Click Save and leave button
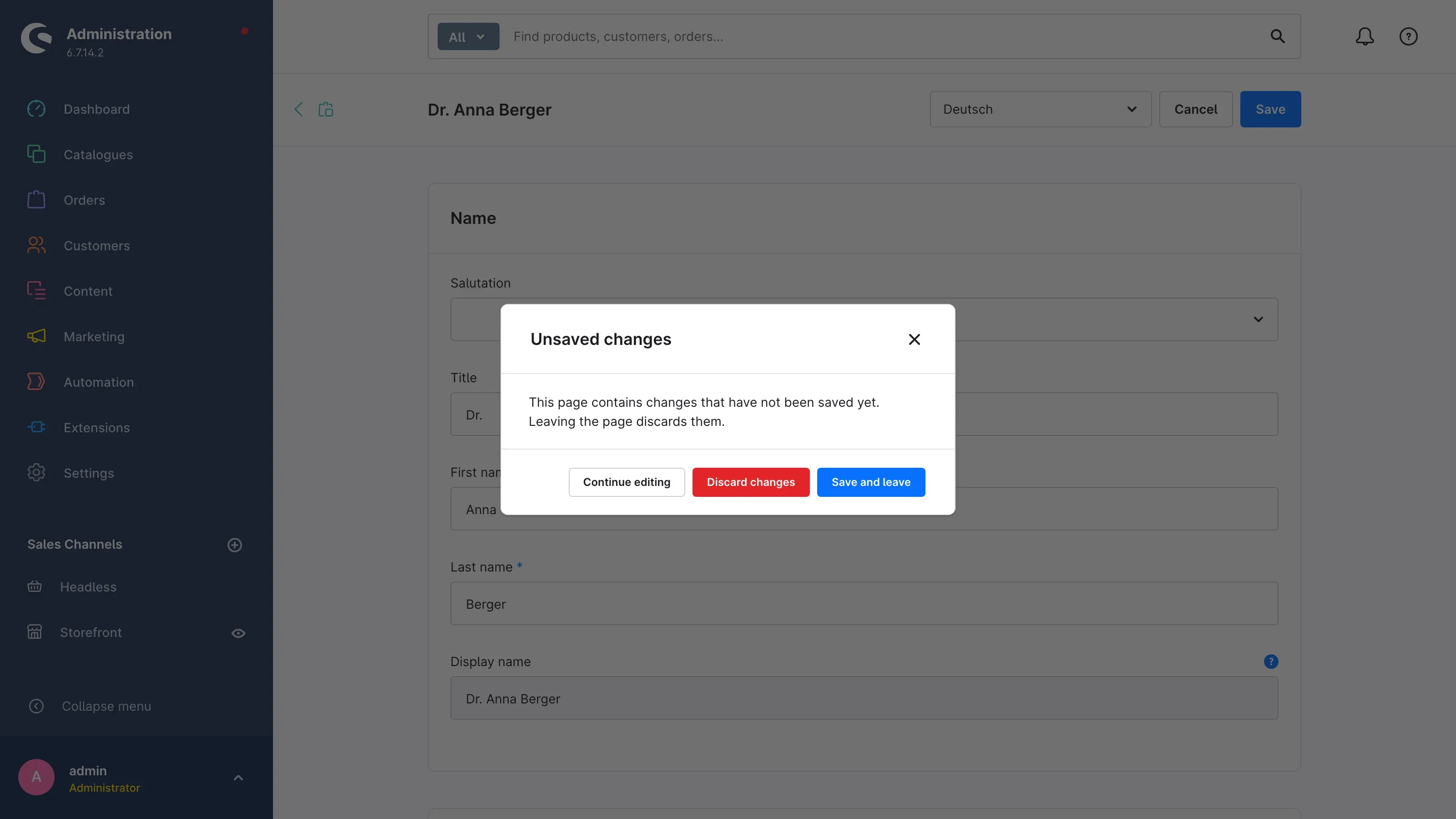Viewport: 1456px width, 819px height. tap(870, 482)
